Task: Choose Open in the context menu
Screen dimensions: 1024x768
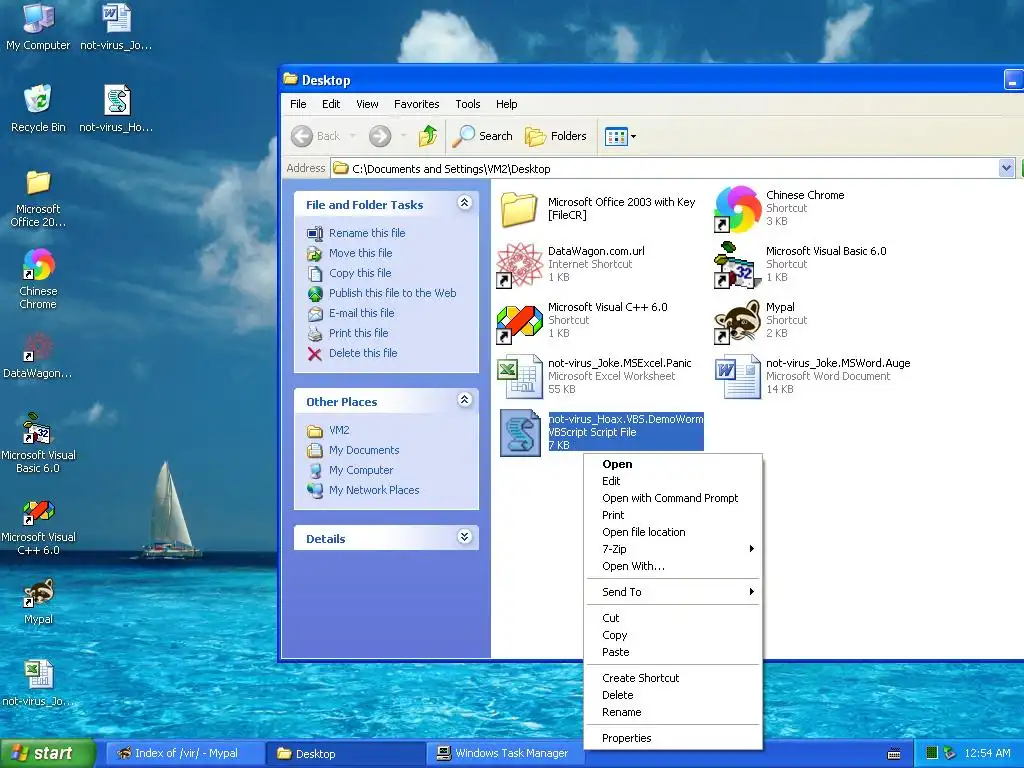Action: point(673,464)
